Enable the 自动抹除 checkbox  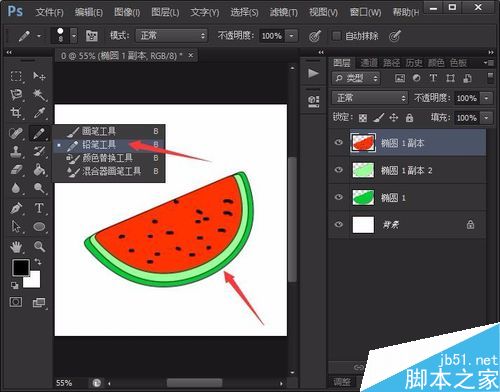[x=336, y=35]
